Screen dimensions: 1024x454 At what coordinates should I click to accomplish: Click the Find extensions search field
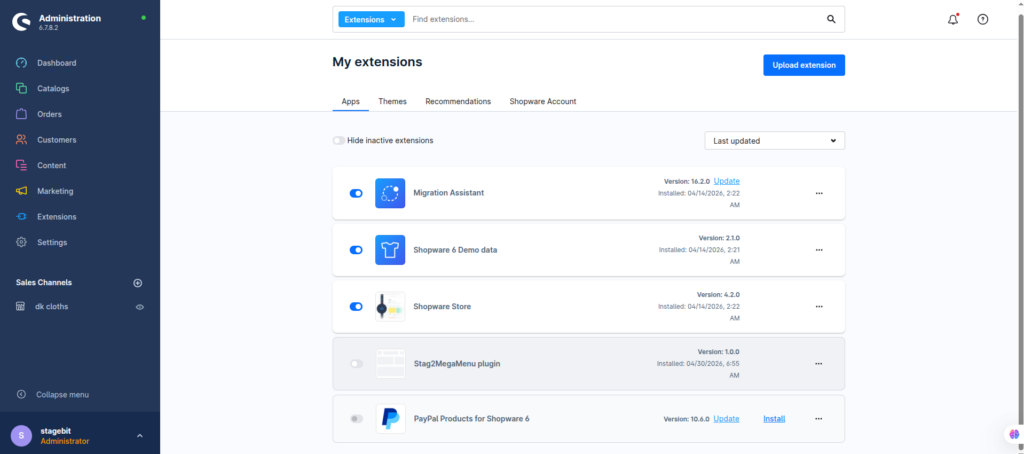[614, 20]
